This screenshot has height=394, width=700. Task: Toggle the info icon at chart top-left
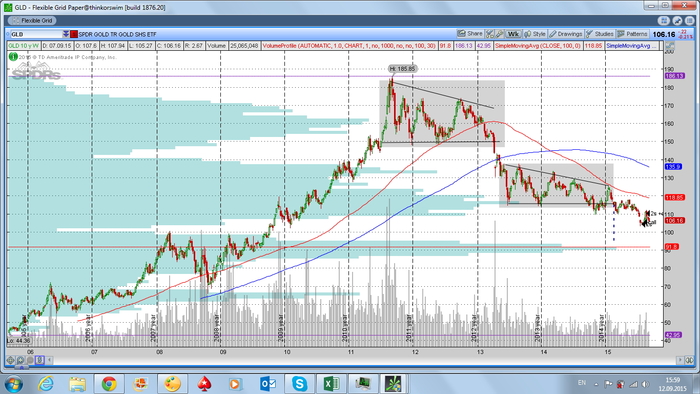(13, 57)
